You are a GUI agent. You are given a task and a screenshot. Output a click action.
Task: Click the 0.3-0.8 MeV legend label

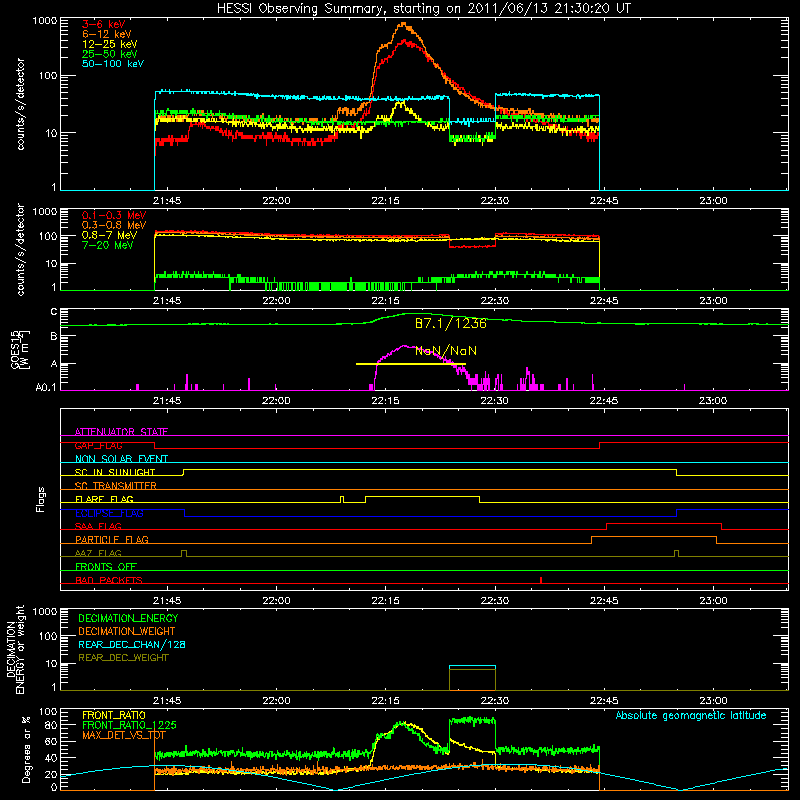point(114,226)
